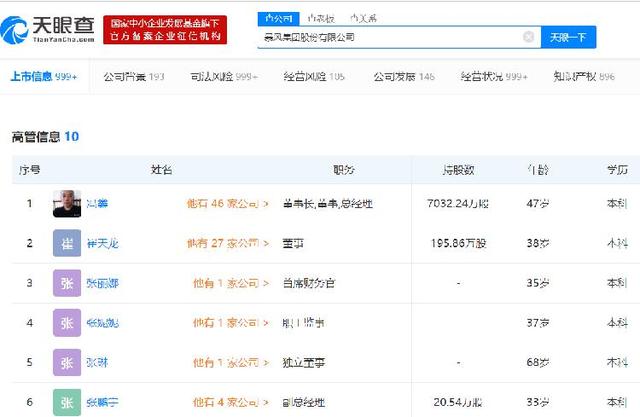
Task: Click the purple 张 avatar in row 5
Action: [67, 362]
